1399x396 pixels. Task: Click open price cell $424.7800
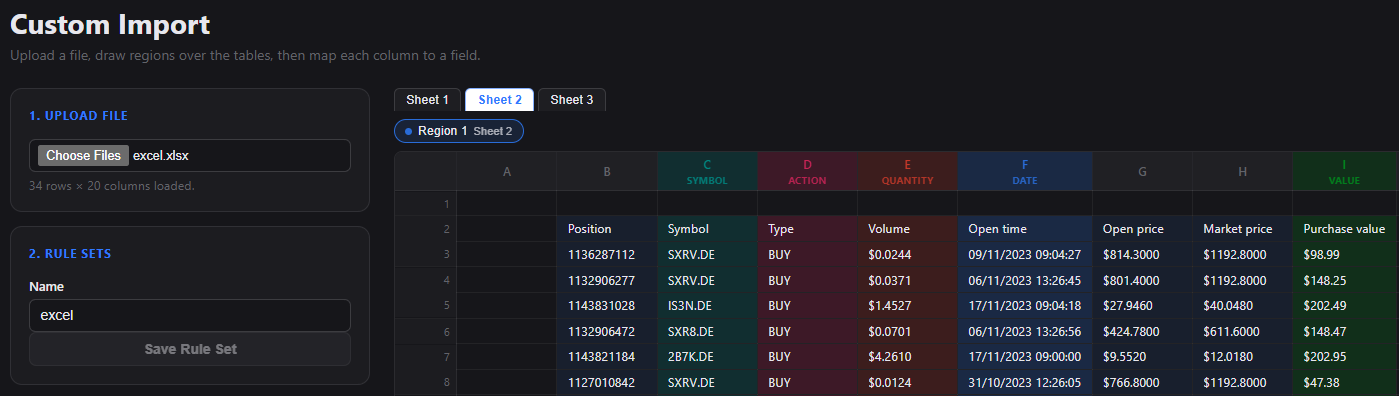coord(1142,331)
